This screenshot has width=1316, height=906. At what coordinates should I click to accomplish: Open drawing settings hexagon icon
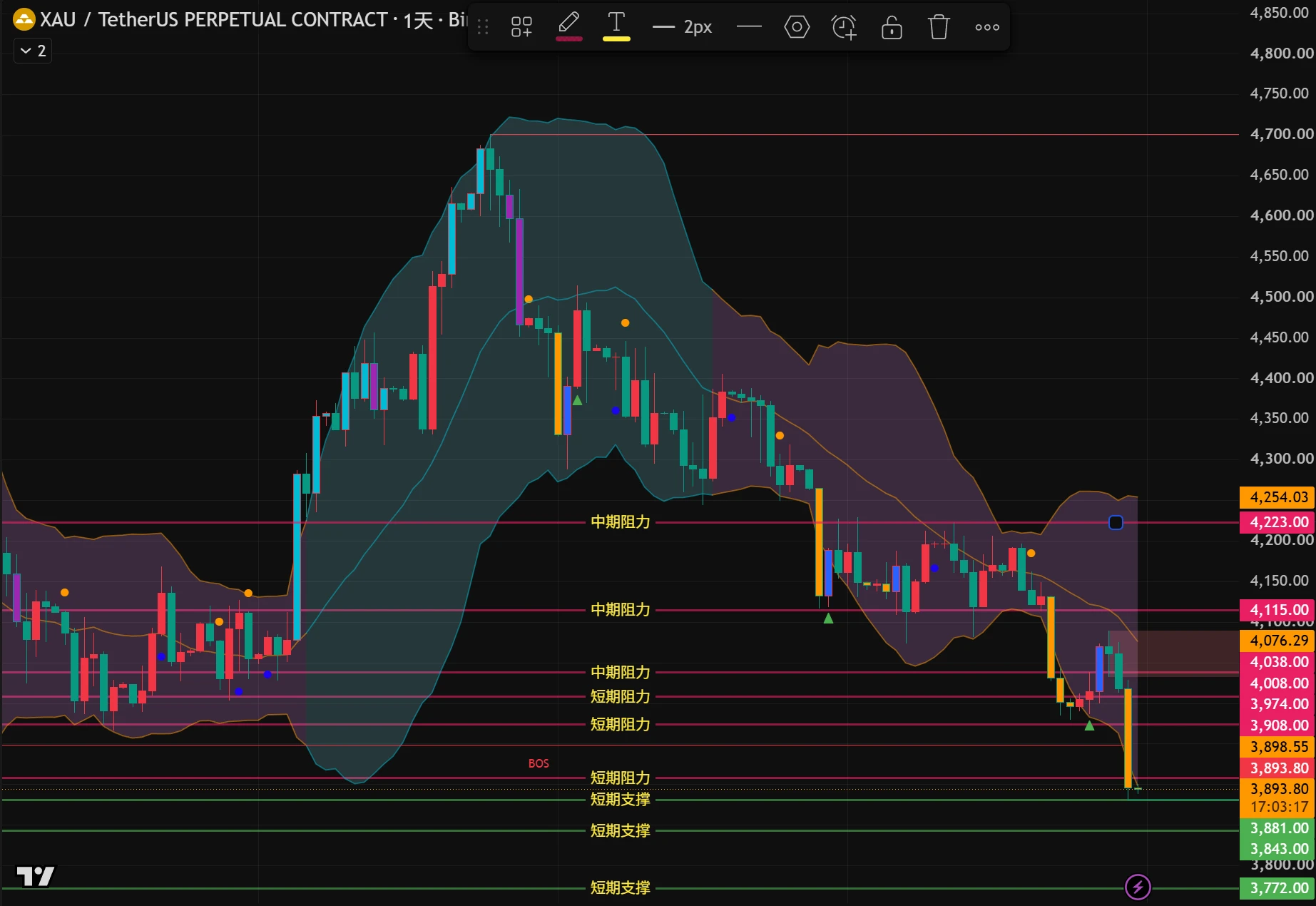pyautogui.click(x=797, y=27)
